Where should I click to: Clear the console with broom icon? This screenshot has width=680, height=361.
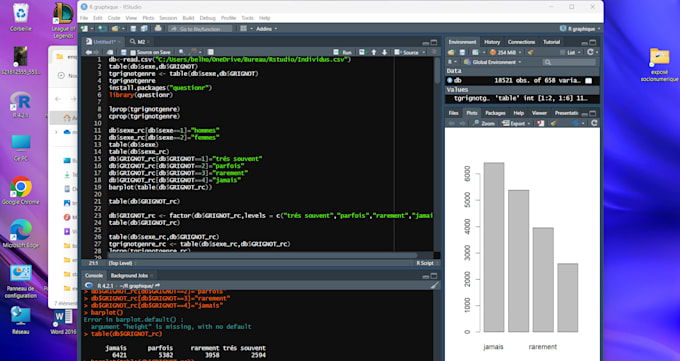tap(434, 286)
